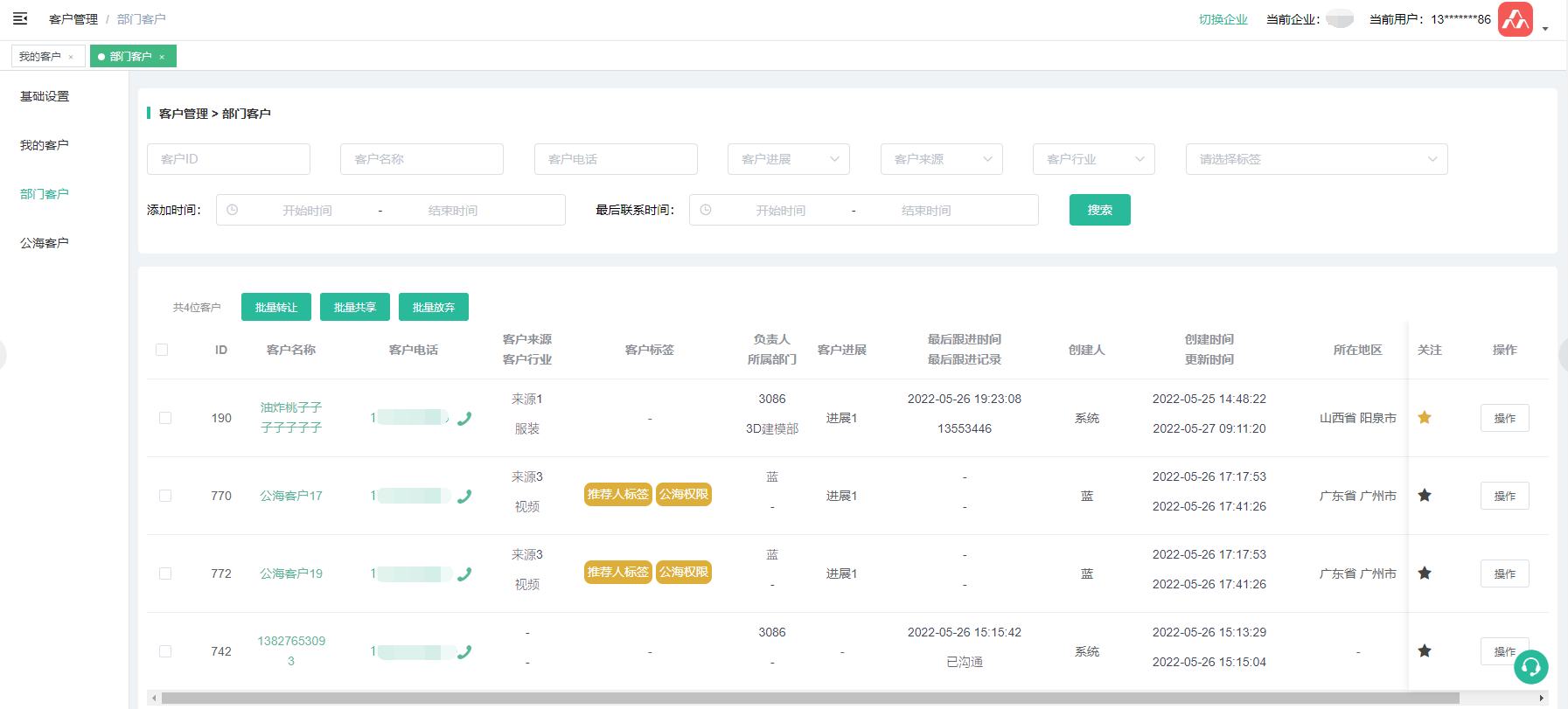Click the gold favorite star for customer 190

(1425, 418)
